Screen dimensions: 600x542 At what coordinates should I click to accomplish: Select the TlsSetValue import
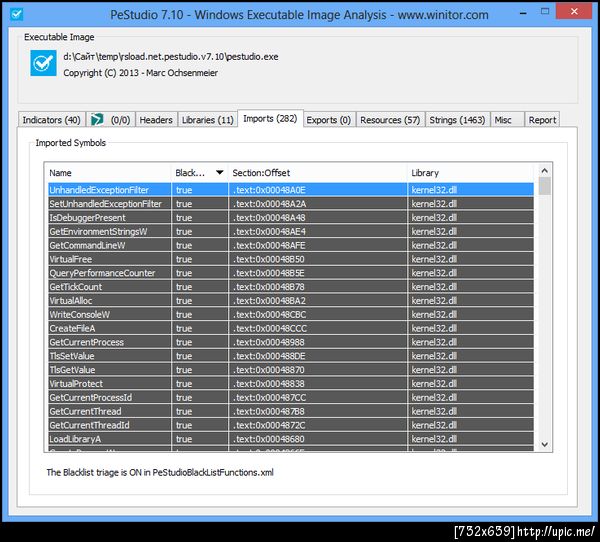[x=291, y=356]
